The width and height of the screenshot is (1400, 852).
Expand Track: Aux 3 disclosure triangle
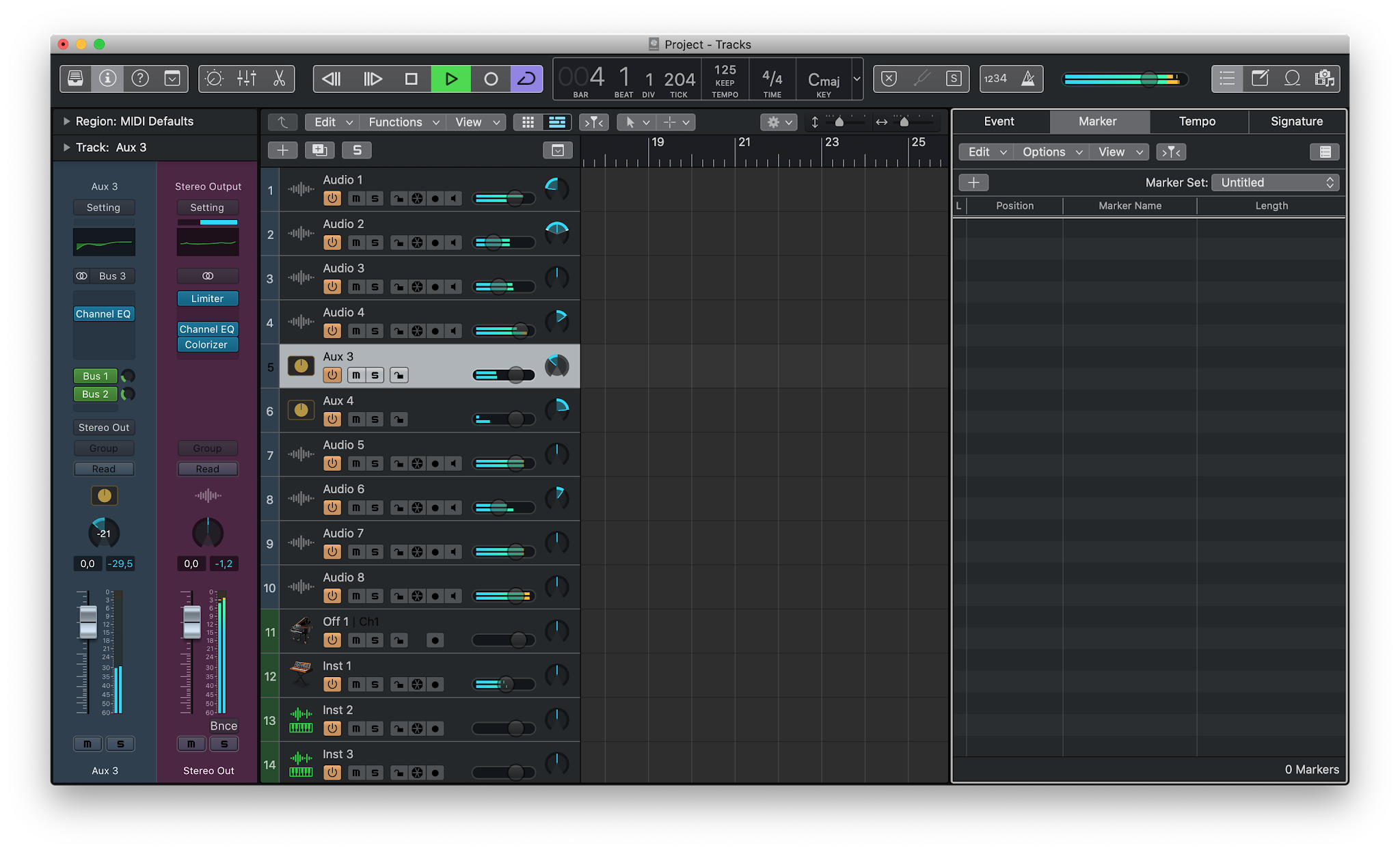pos(66,148)
